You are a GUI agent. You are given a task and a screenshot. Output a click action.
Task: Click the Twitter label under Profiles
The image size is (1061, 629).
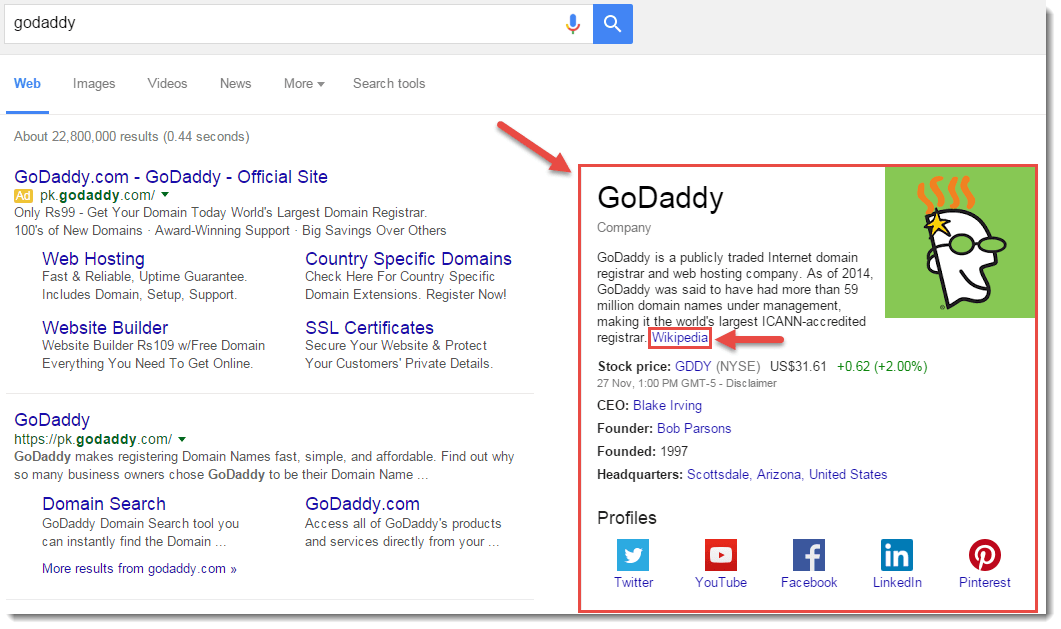[x=633, y=582]
